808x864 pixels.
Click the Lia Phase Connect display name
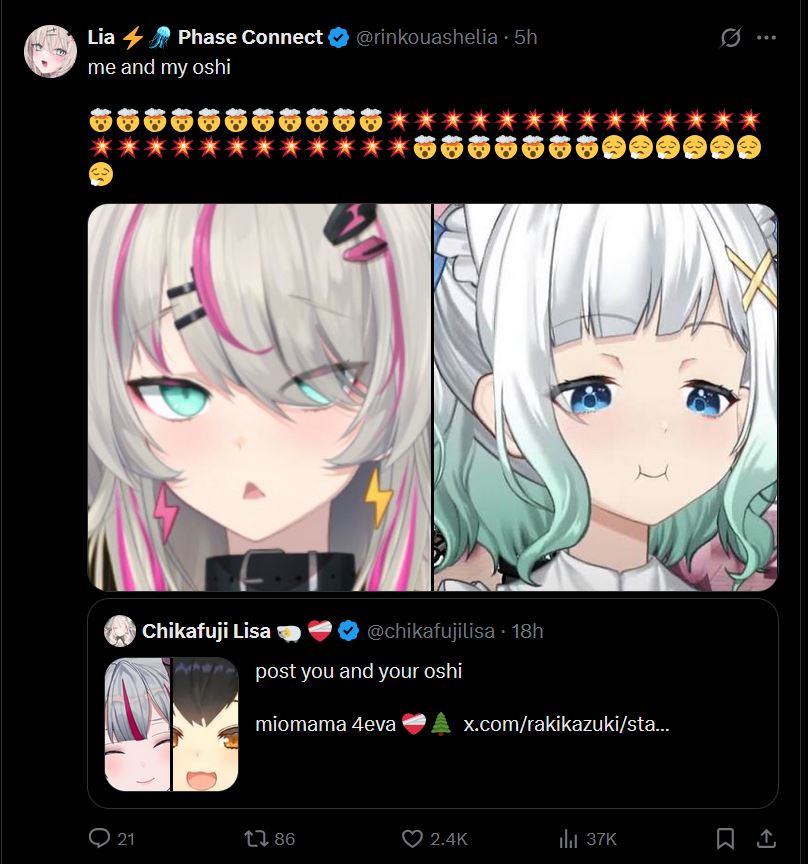pos(205,37)
